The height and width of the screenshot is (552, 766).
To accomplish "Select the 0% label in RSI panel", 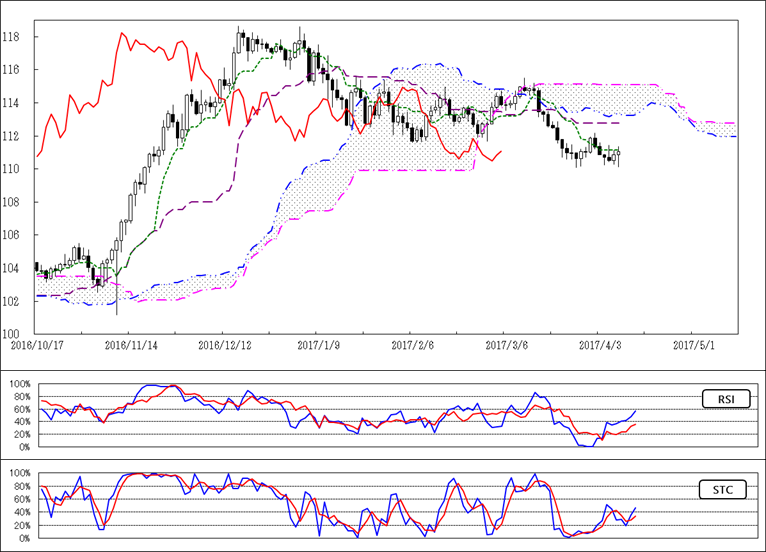I will [x=22, y=447].
